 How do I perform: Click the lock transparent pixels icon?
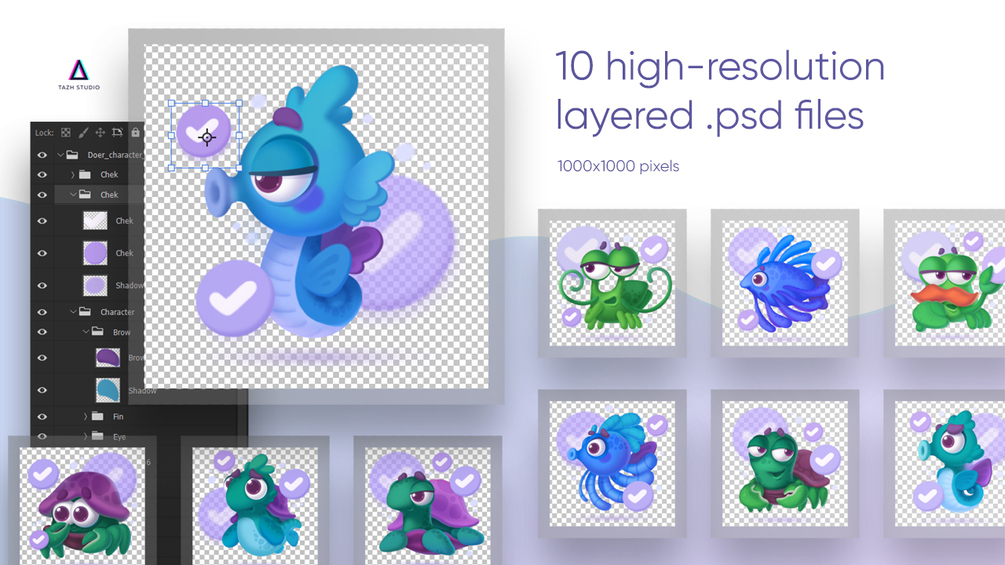[x=65, y=133]
